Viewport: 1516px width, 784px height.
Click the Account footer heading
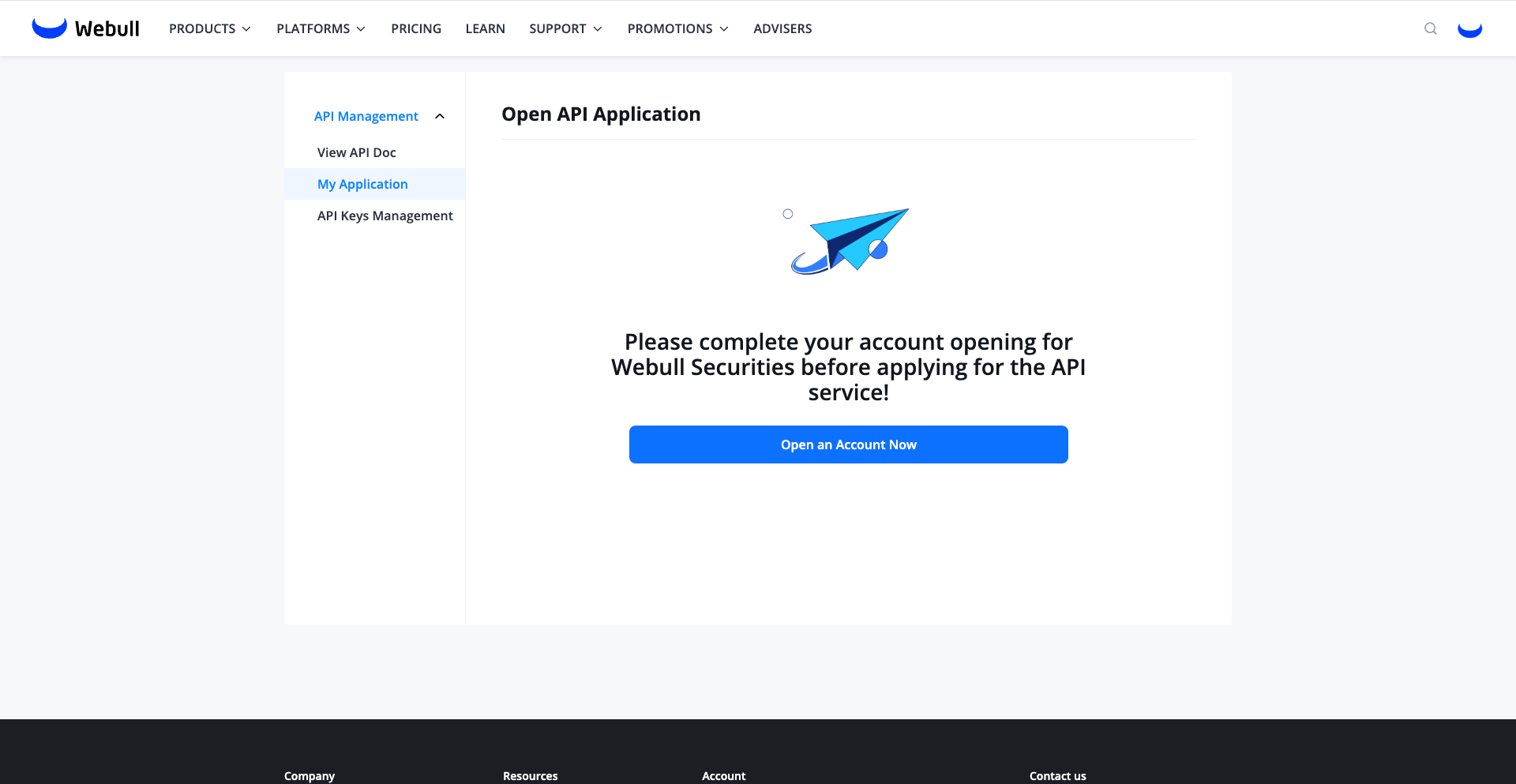coord(724,776)
